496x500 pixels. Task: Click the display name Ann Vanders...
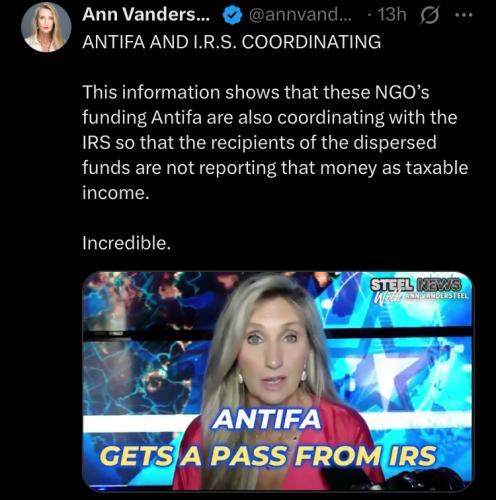coord(146,15)
